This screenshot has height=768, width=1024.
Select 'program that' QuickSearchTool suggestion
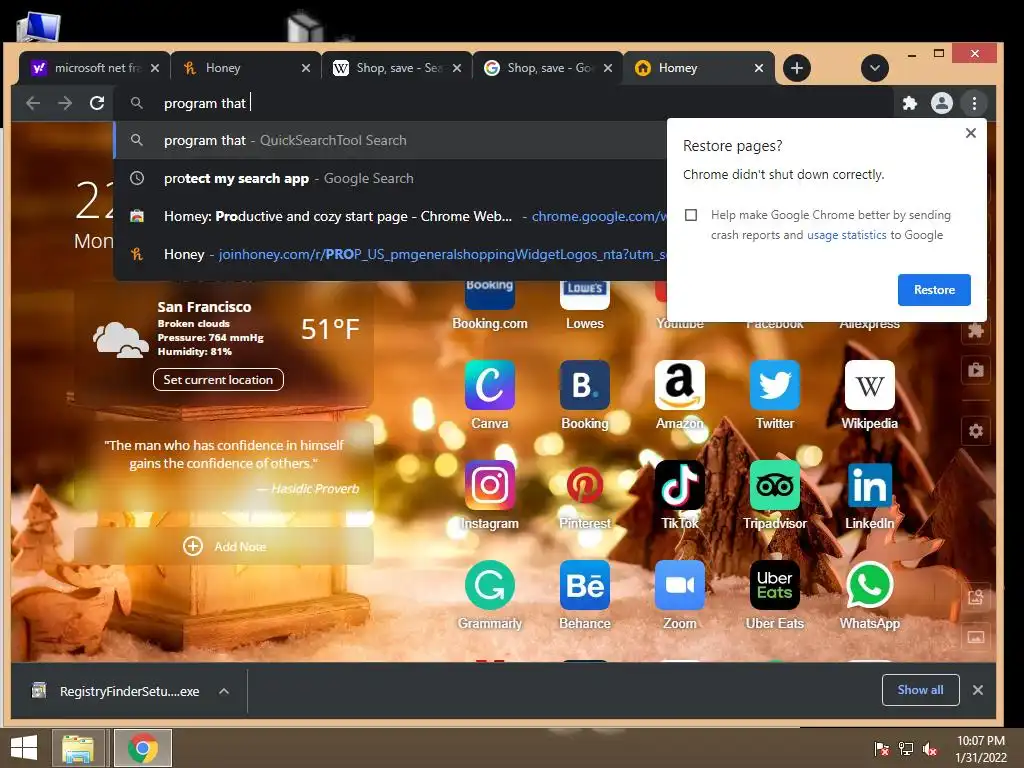391,140
